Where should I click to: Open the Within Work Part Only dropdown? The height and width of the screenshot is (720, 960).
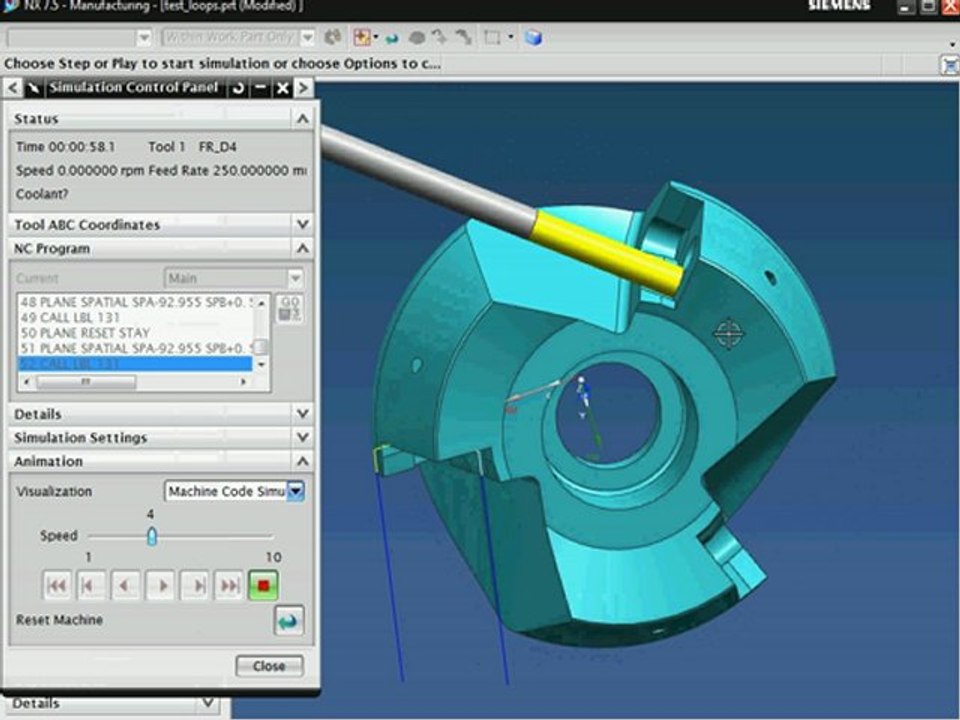(x=307, y=37)
